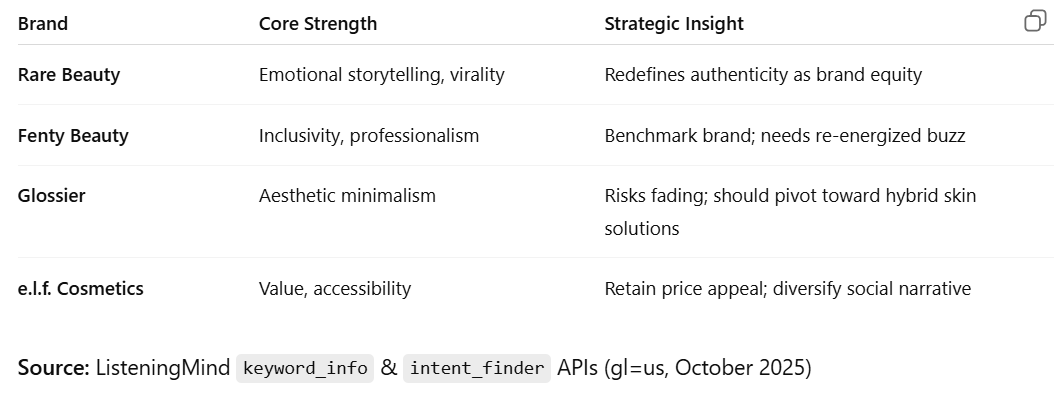Click the Aesthetic minimalism cell
The image size is (1060, 417).
pyautogui.click(x=347, y=196)
